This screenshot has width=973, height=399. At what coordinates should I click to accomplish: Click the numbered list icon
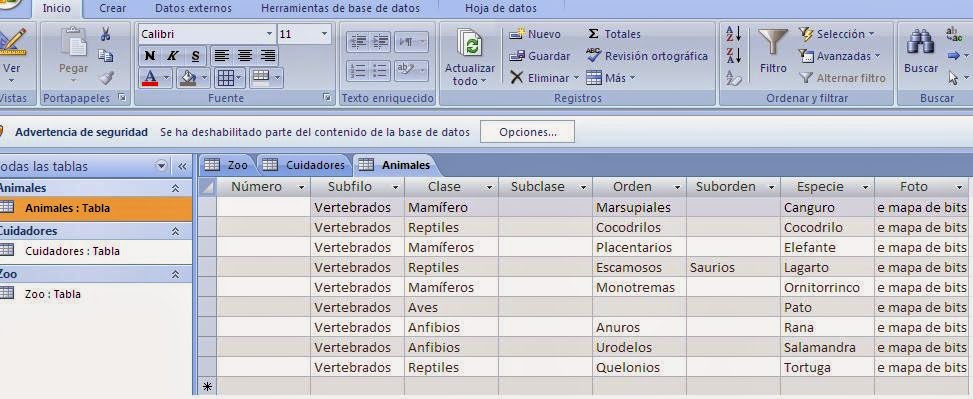point(359,70)
